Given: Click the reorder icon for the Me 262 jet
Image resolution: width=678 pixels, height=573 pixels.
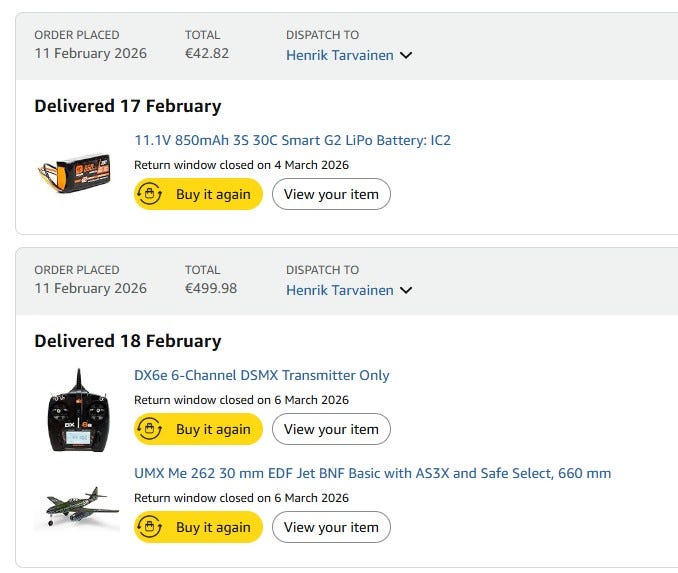Looking at the screenshot, I should click(x=150, y=527).
